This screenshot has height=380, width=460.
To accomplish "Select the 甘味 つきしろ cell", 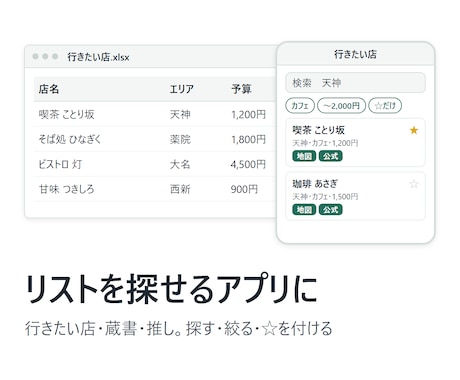I will point(66,189).
